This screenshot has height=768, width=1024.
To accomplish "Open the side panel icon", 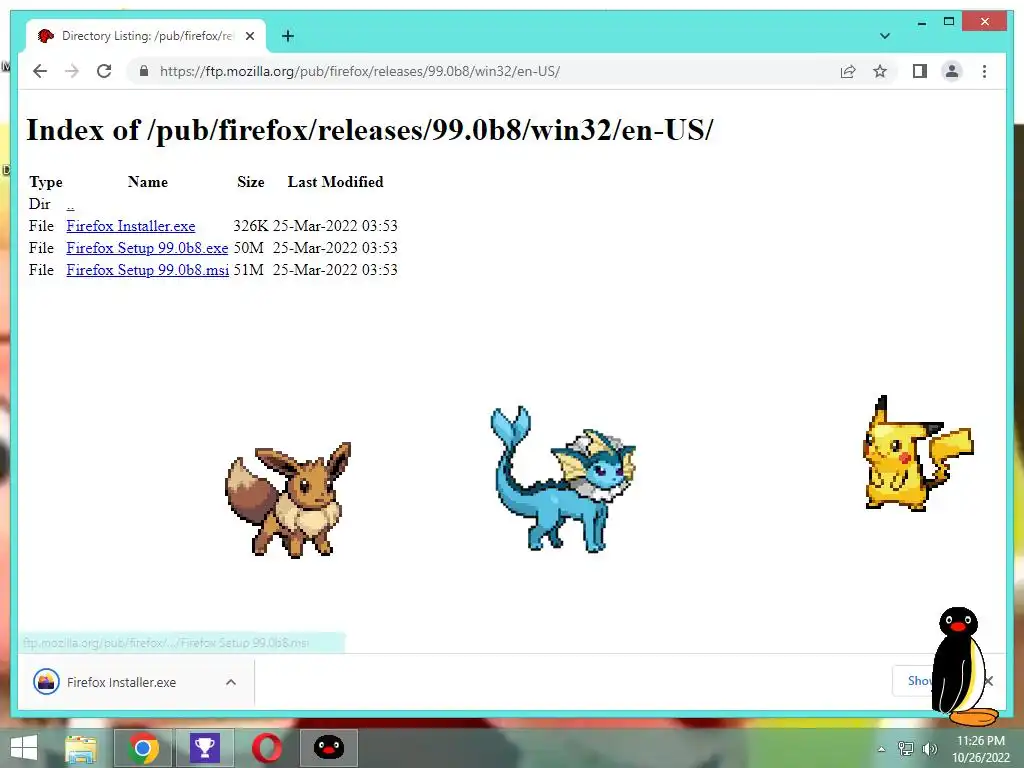I will 920,71.
